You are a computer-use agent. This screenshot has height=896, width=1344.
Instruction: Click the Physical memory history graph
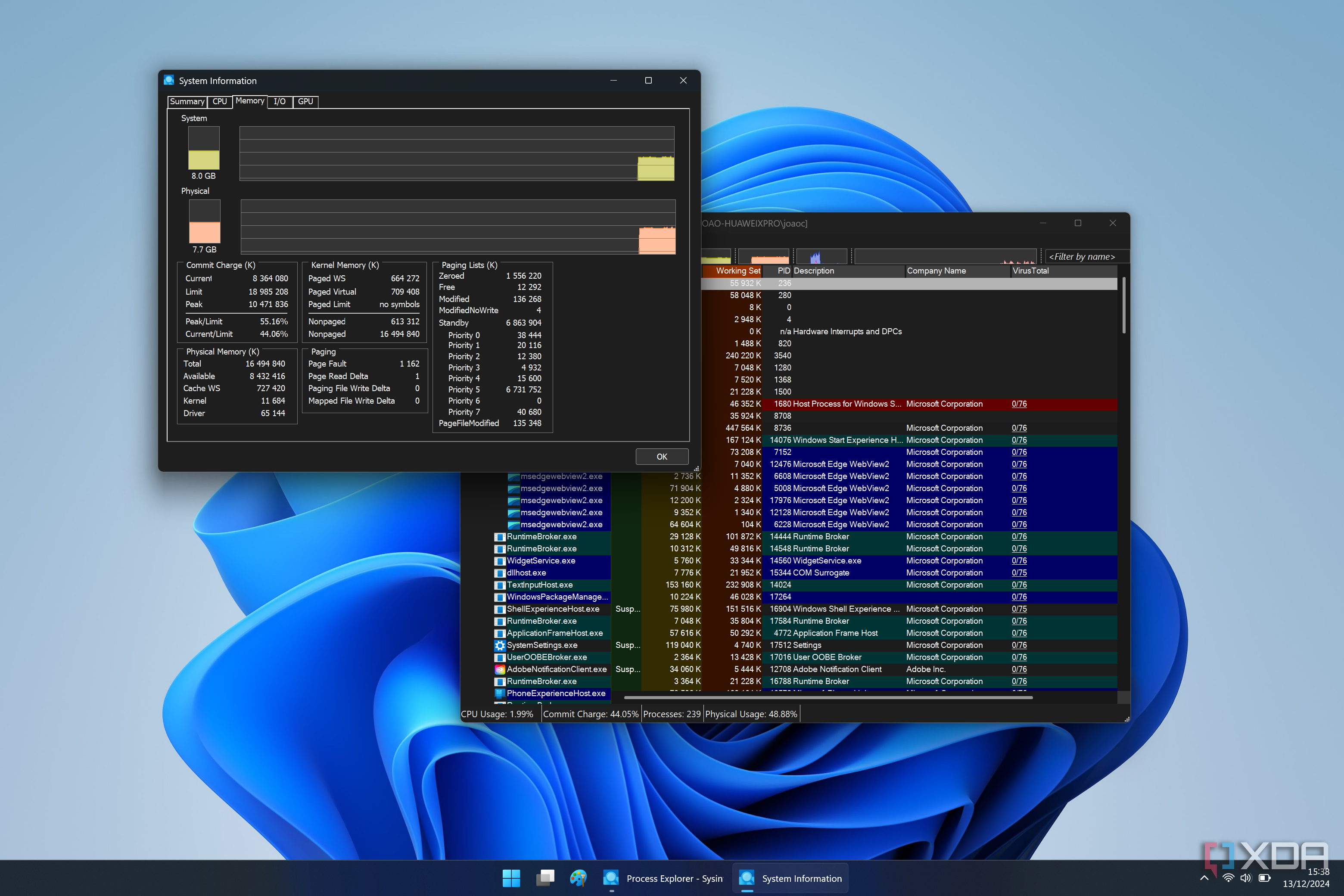458,226
